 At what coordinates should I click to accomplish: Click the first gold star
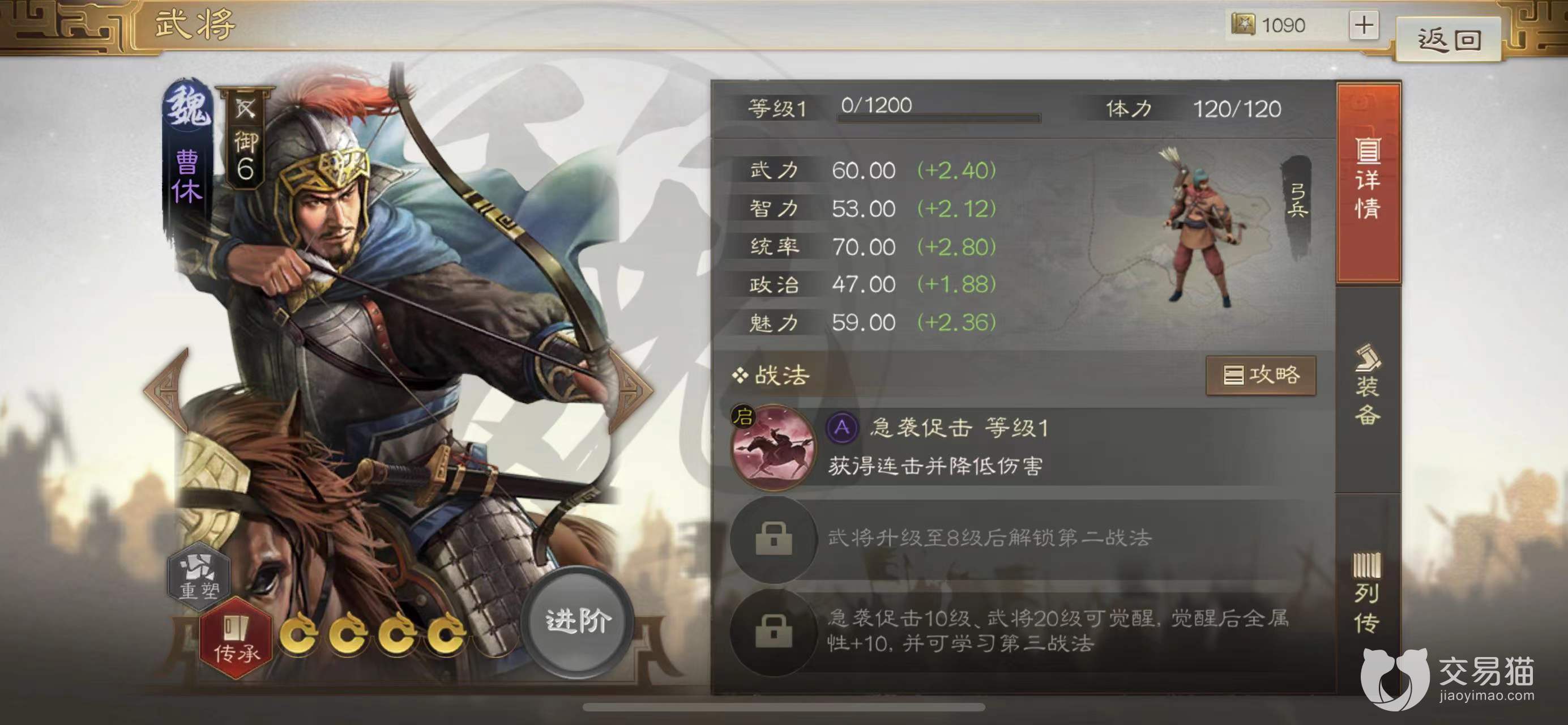[x=299, y=636]
